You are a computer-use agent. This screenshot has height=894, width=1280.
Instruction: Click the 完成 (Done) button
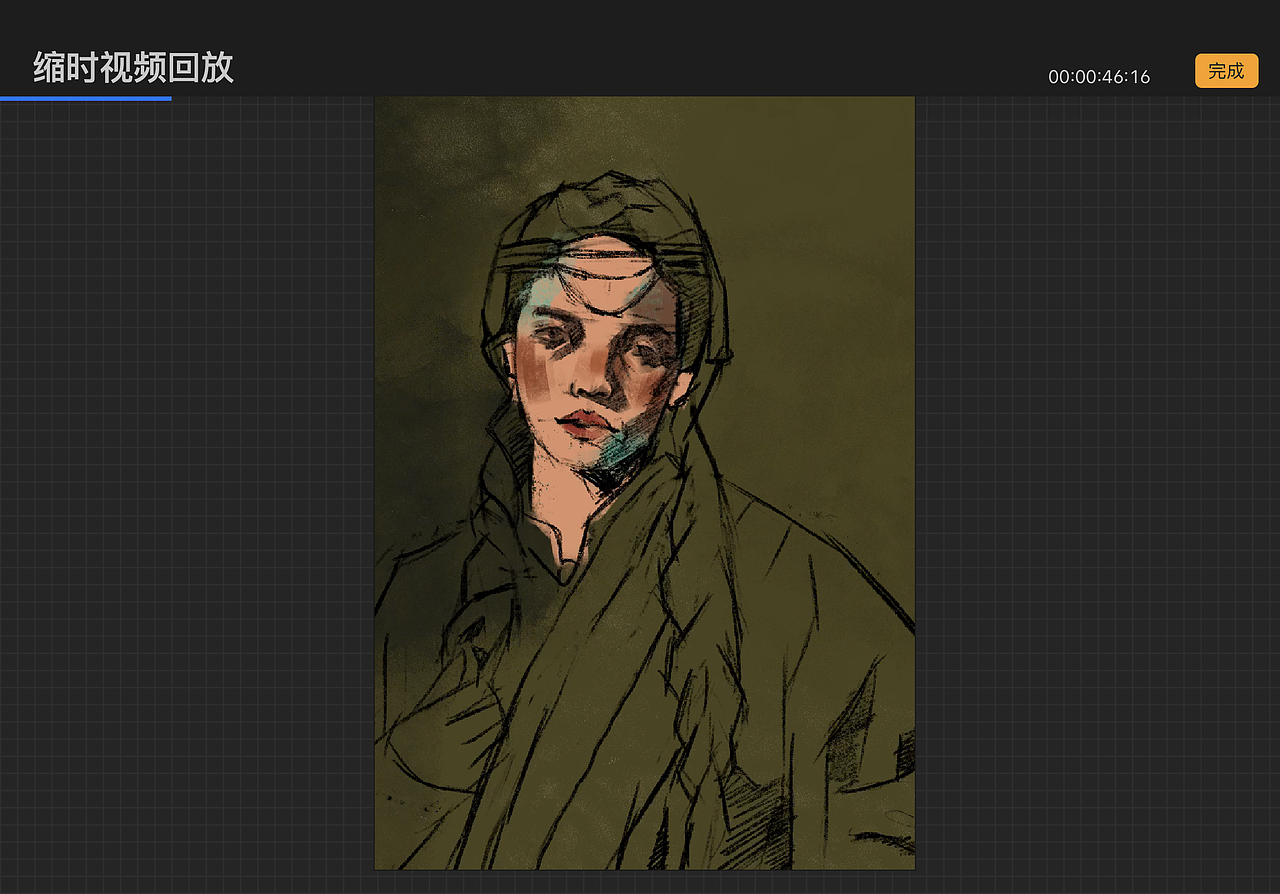(1226, 71)
